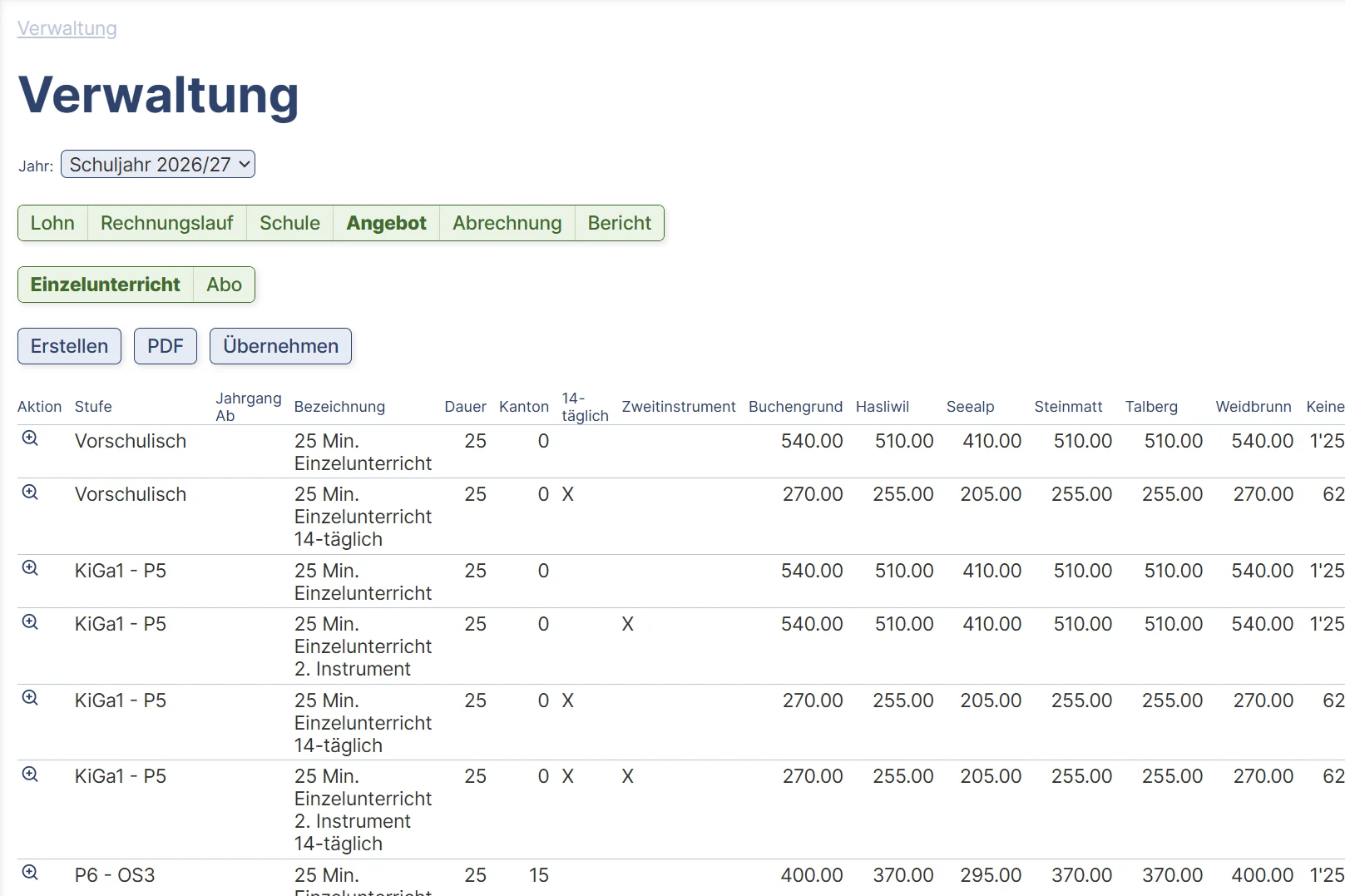Select the Angebot tab
Viewport: 1345px width, 896px height.
[386, 223]
